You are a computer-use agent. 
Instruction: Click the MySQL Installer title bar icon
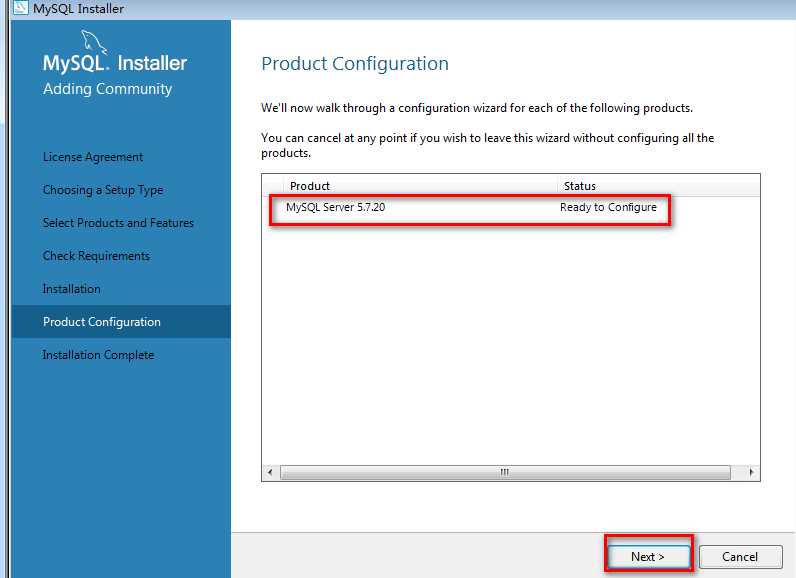pos(20,8)
